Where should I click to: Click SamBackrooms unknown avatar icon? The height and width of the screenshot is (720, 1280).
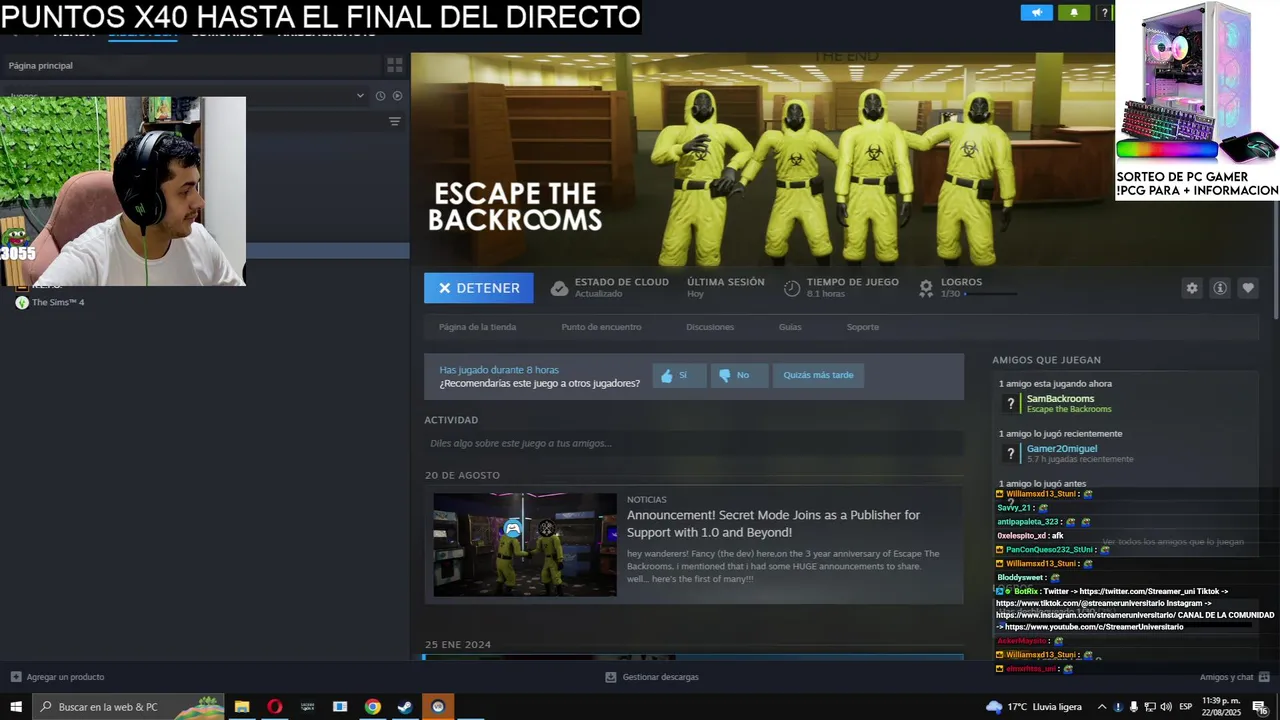click(1011, 404)
